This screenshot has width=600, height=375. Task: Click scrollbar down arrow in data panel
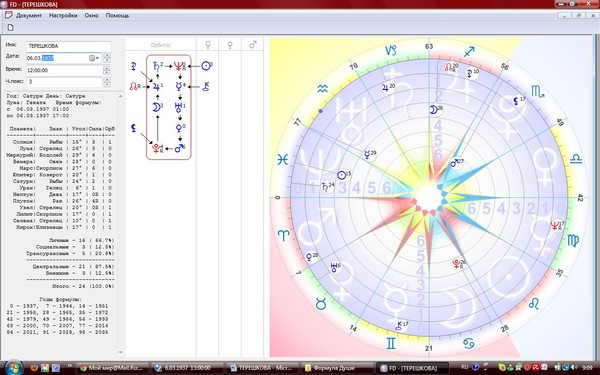tap(120, 352)
